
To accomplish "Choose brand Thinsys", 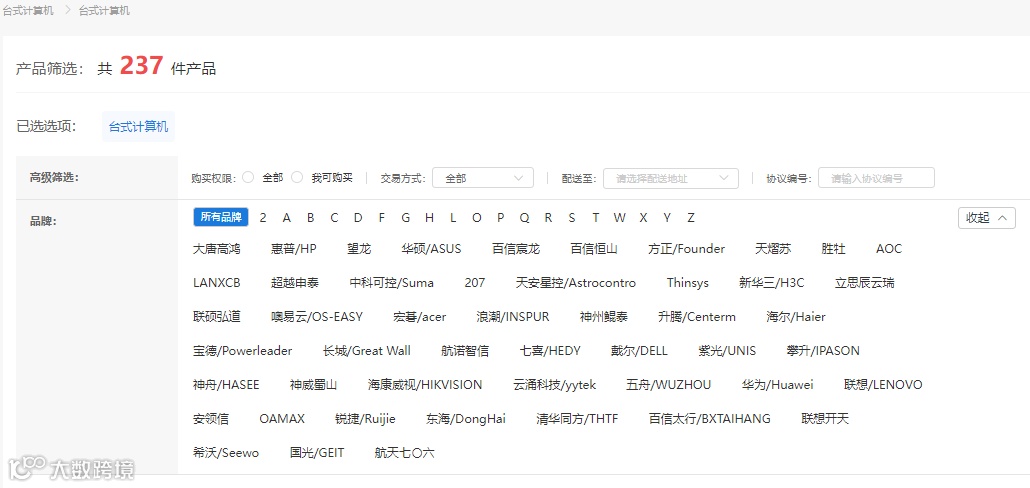I will click(x=688, y=283).
